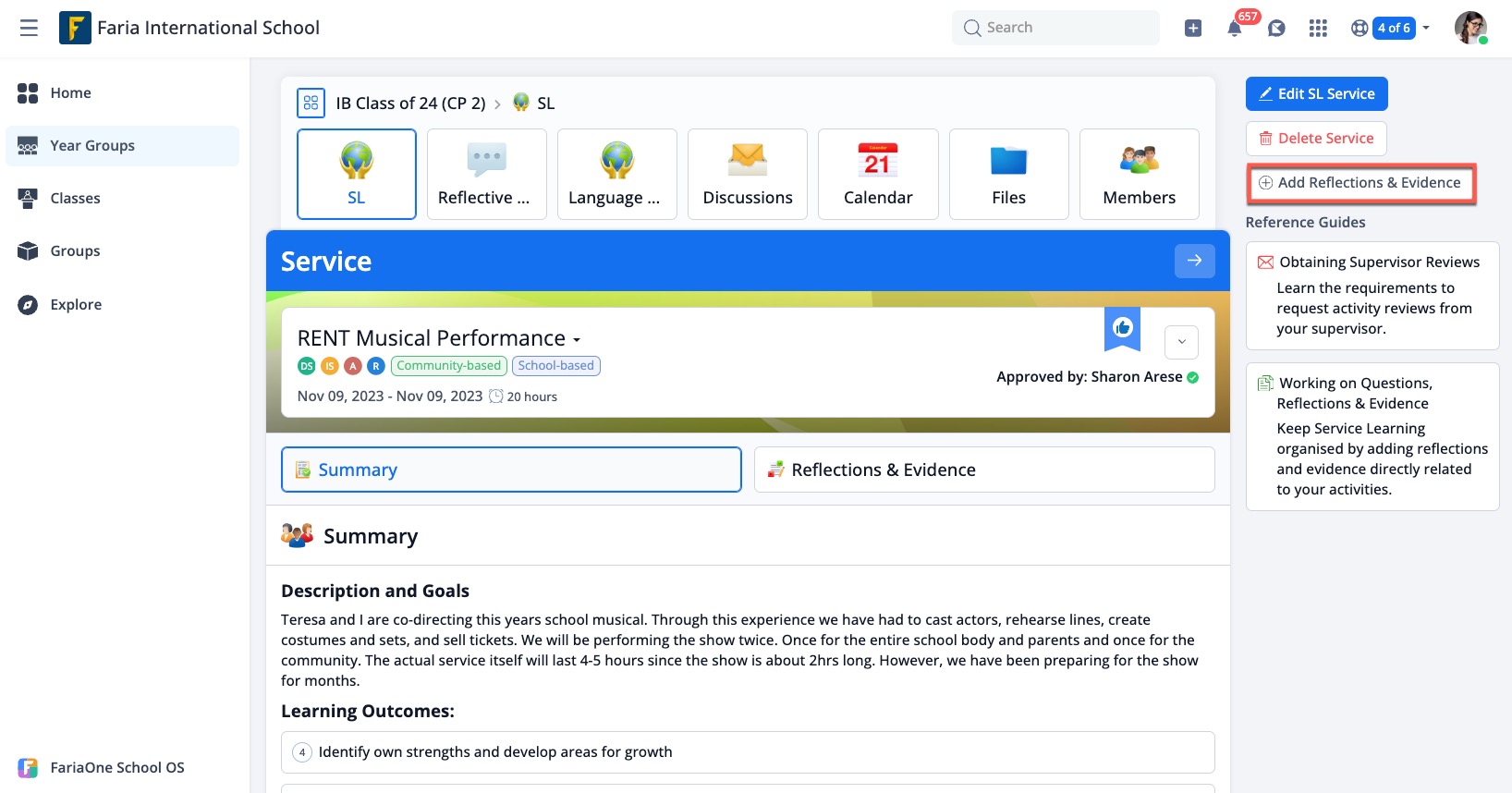The width and height of the screenshot is (1512, 793).
Task: Go to Year Groups in sidebar
Action: click(92, 146)
